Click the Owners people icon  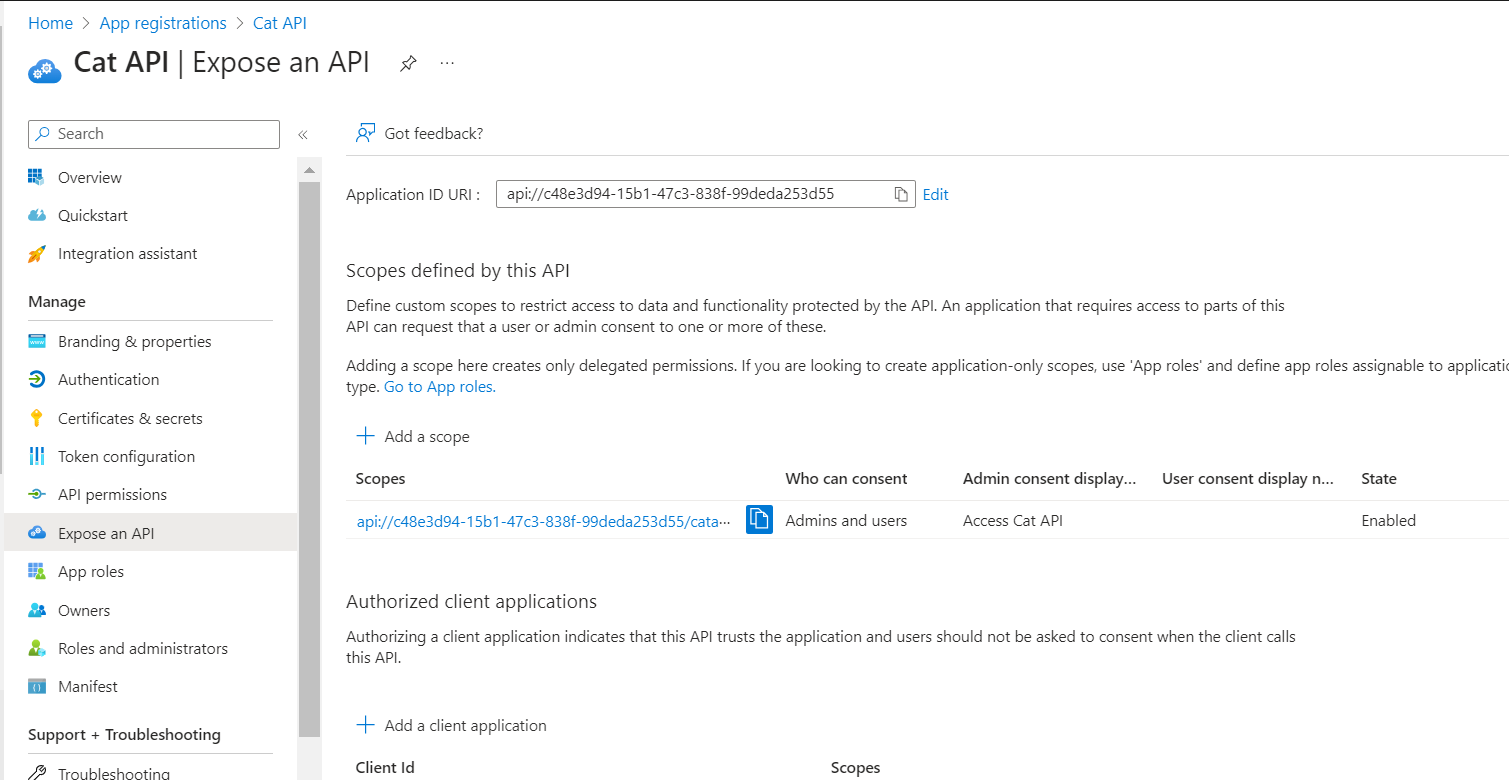37,610
